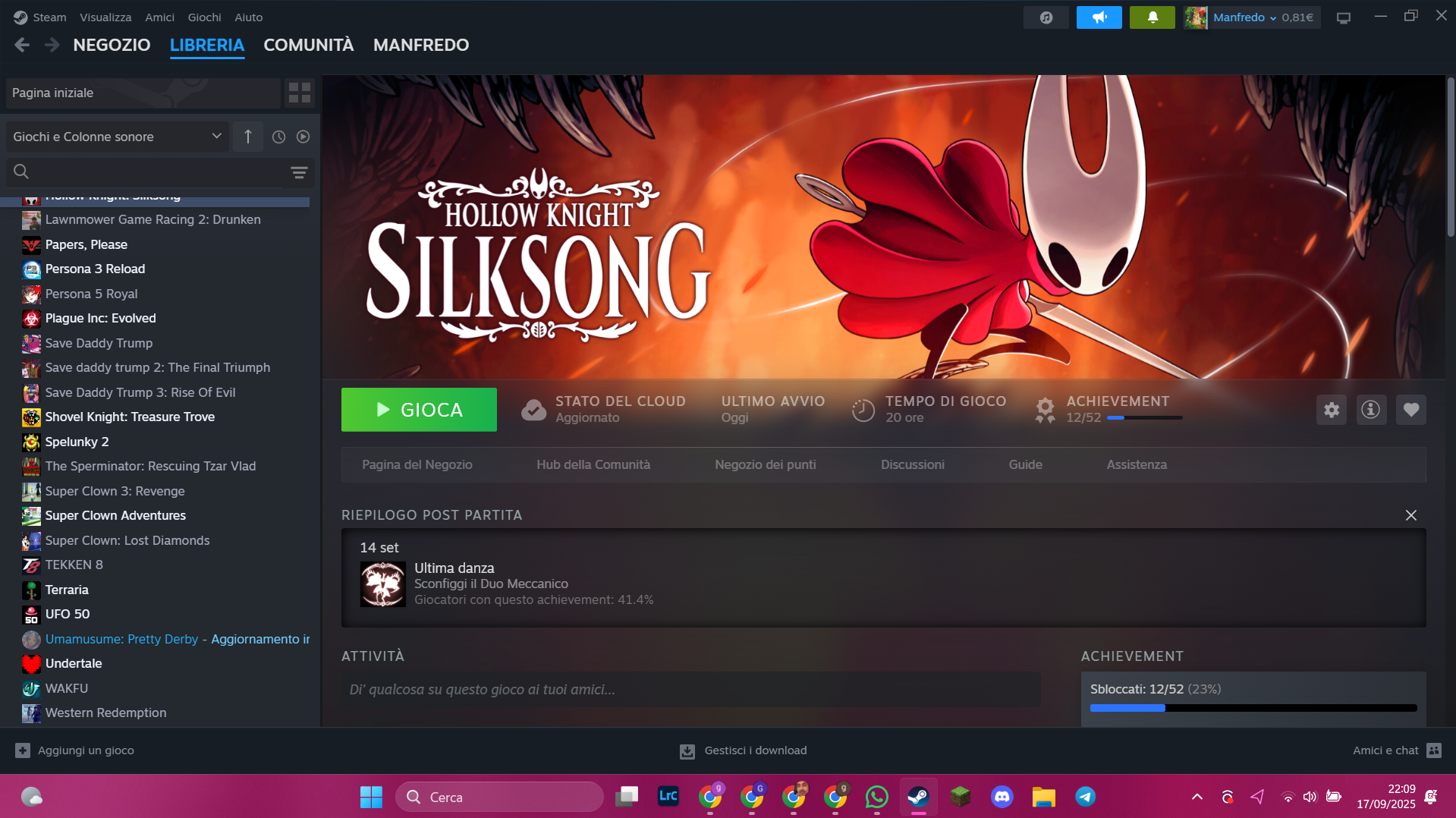Click the achievement 12/52 progress bar in header
Screen dimensions: 1456x818
coord(1145,418)
